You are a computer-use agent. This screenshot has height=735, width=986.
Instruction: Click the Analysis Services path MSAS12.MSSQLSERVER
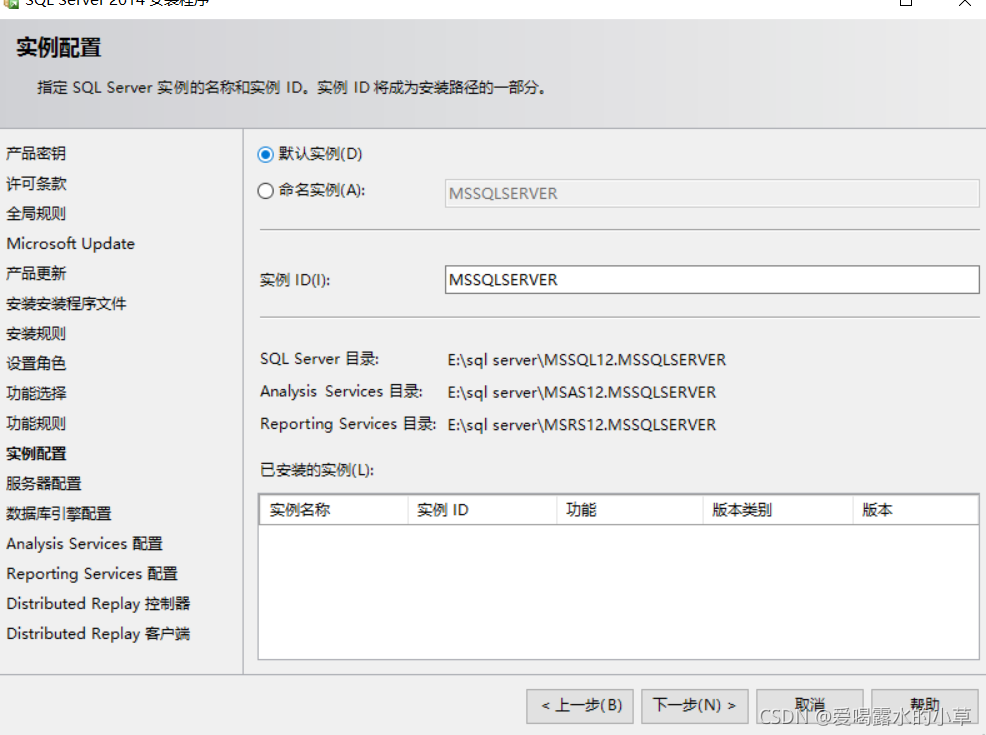point(582,393)
